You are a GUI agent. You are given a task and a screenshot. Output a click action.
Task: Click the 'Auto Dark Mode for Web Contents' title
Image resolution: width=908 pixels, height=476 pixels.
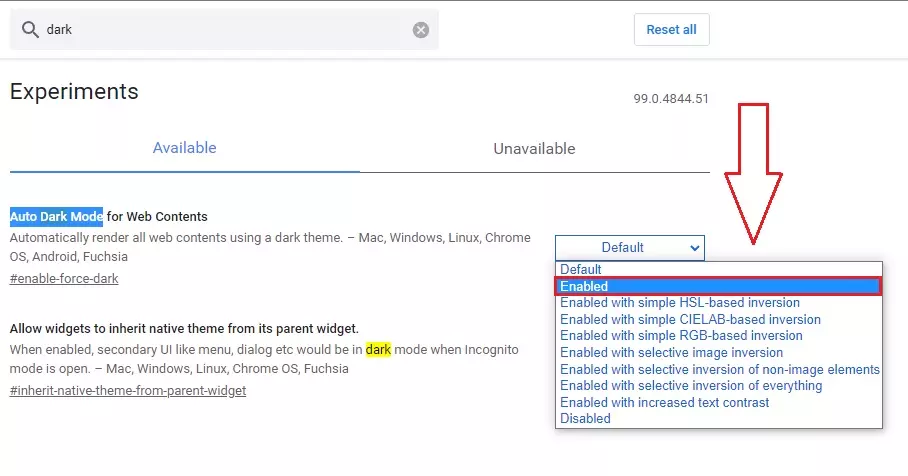[109, 217]
